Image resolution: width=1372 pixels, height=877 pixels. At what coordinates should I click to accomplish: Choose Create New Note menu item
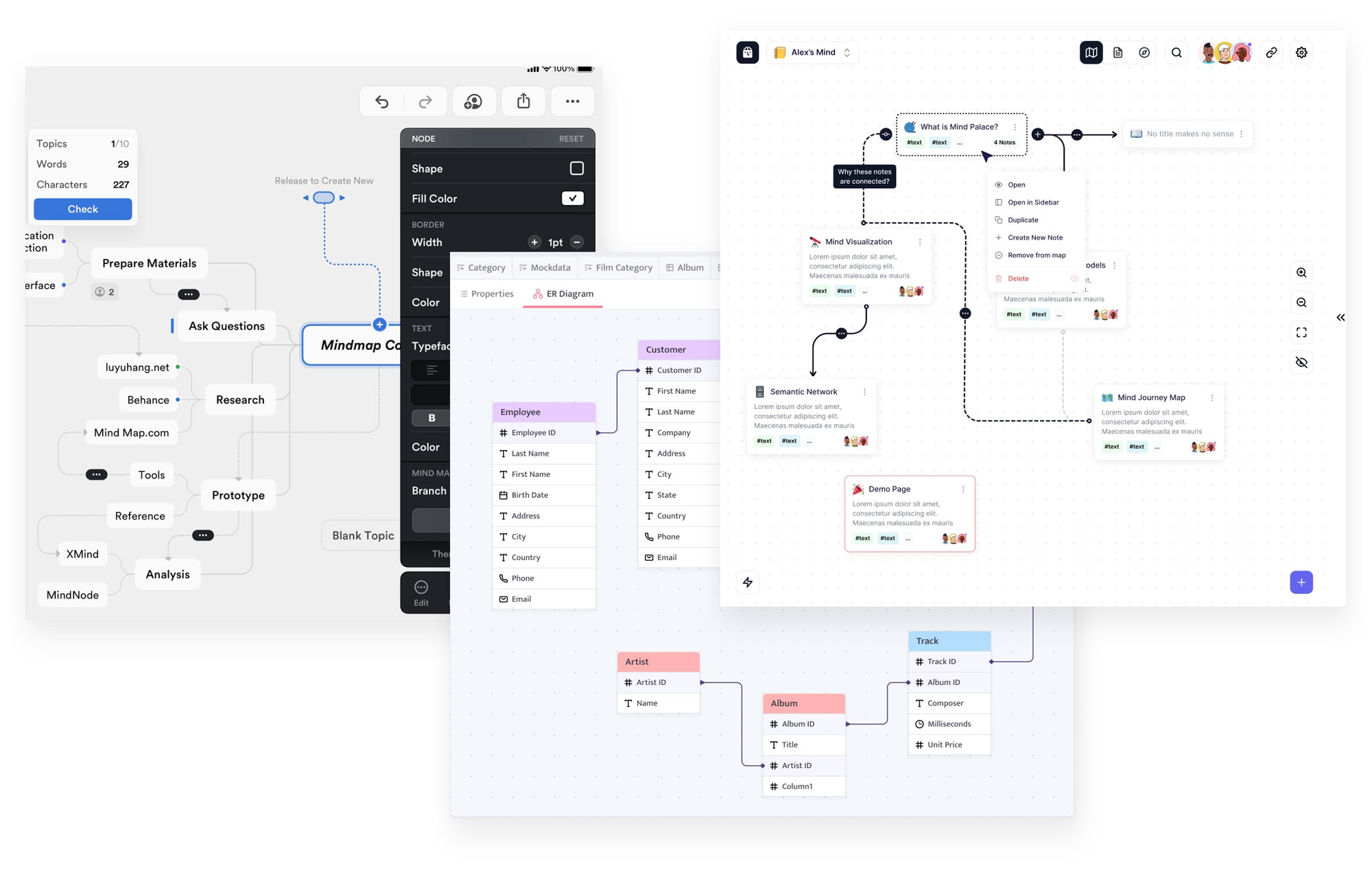(1036, 237)
